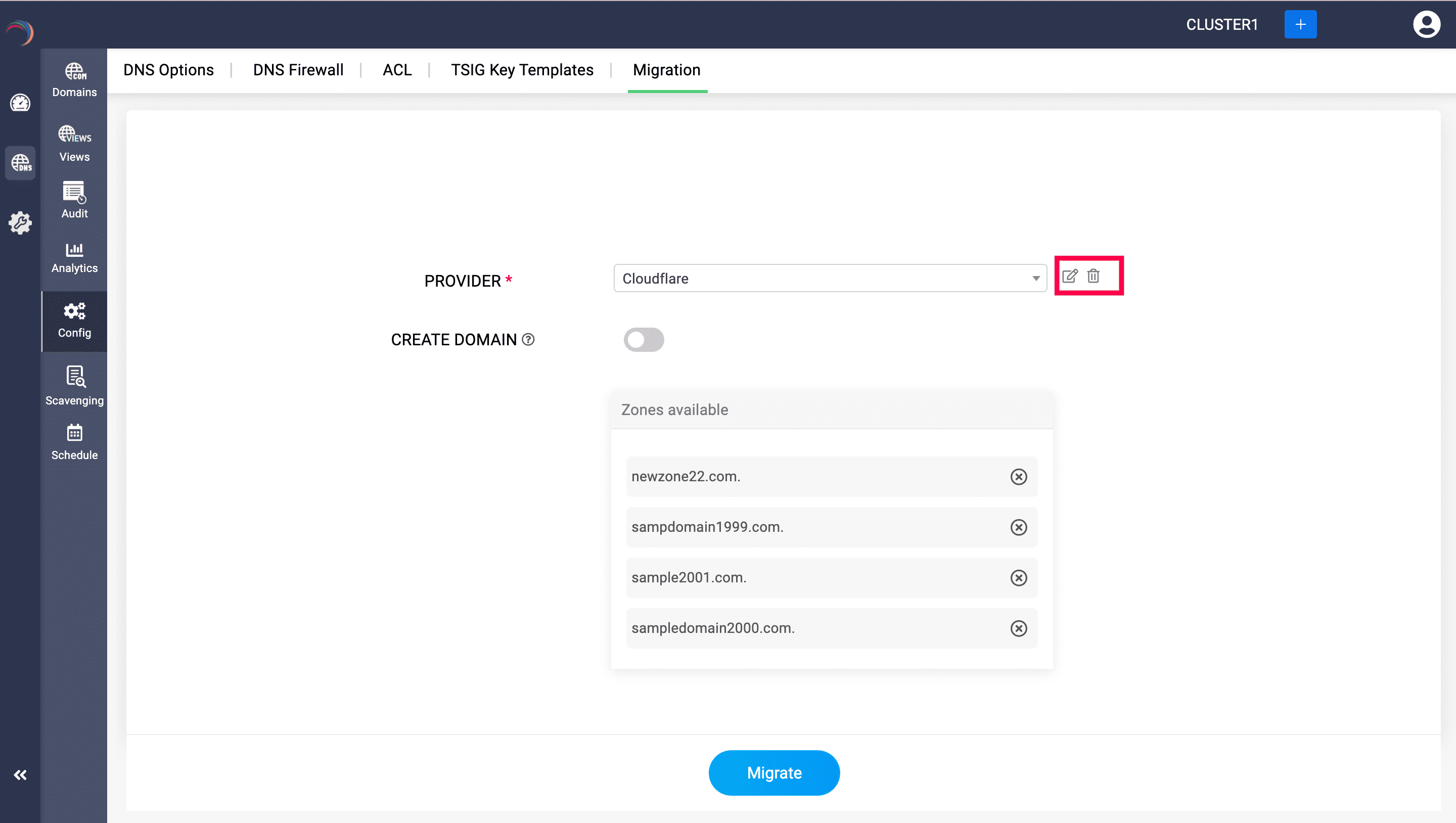
Task: Toggle the Create Domain switch
Action: click(643, 340)
